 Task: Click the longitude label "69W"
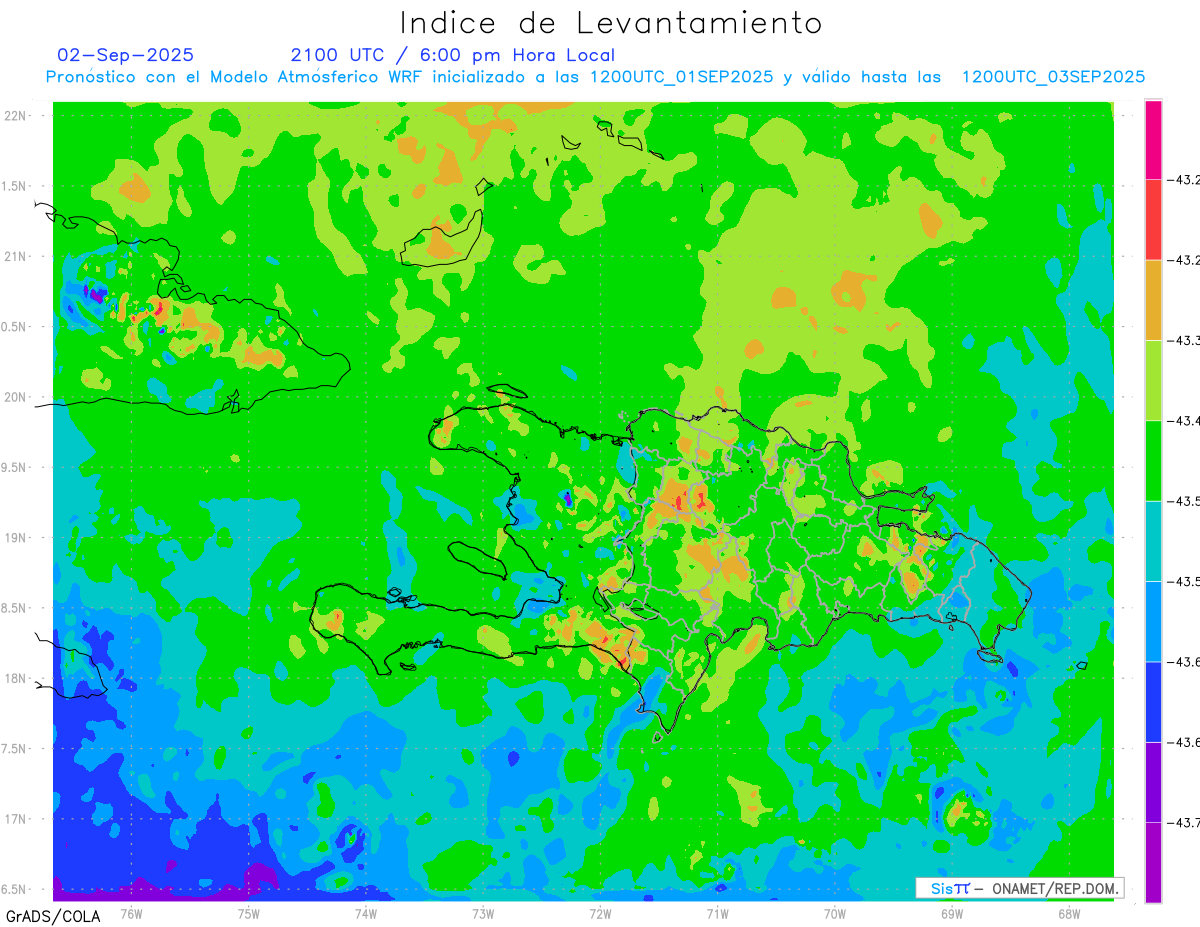click(x=952, y=912)
